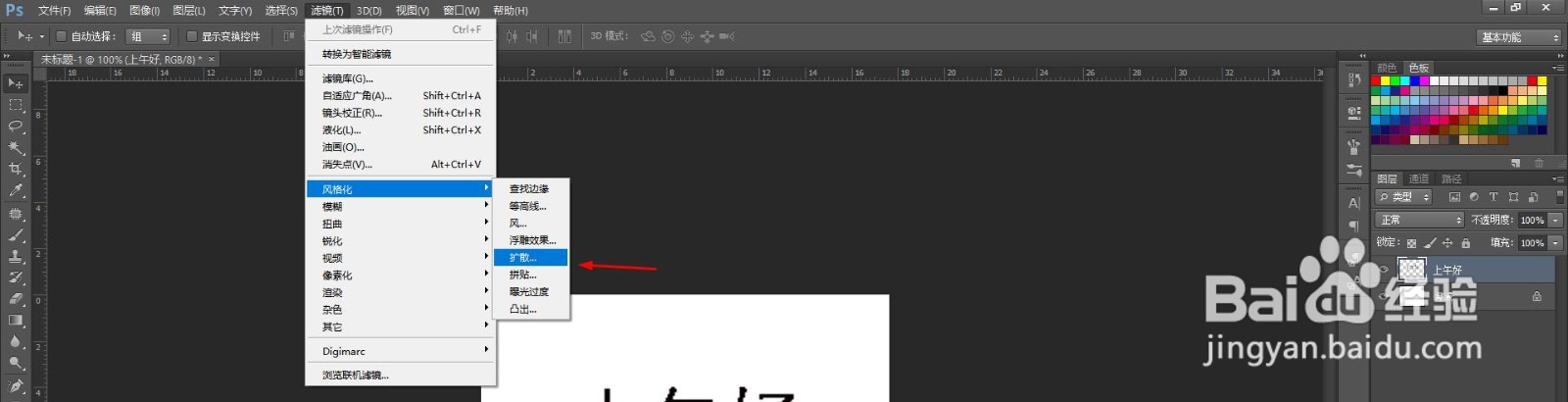Pick the blue swatch in top row
Image resolution: width=1568 pixels, height=402 pixels.
[1415, 80]
